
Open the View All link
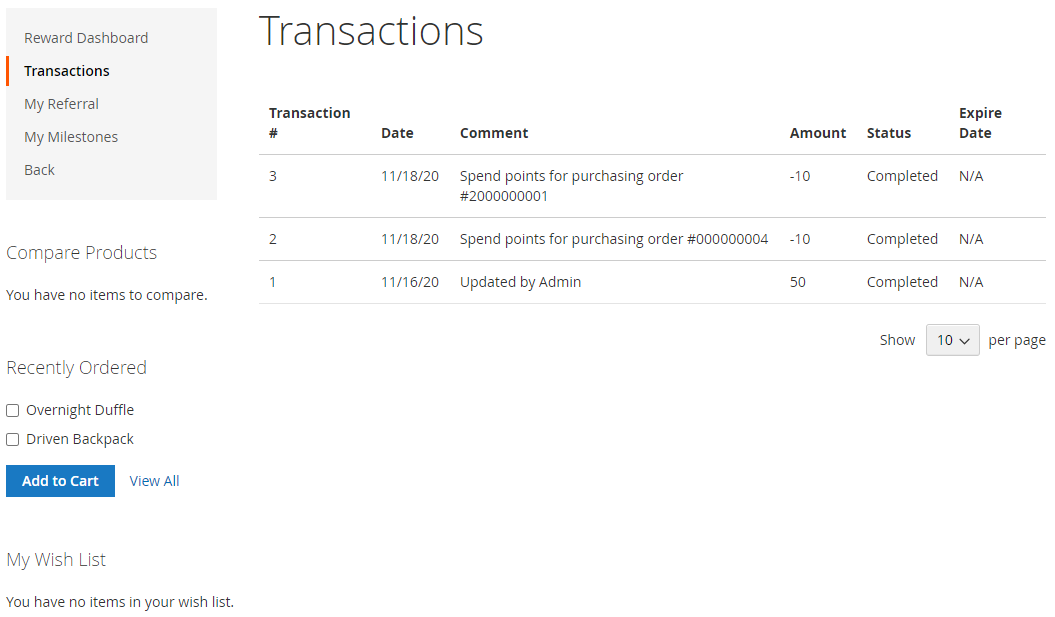click(x=154, y=481)
